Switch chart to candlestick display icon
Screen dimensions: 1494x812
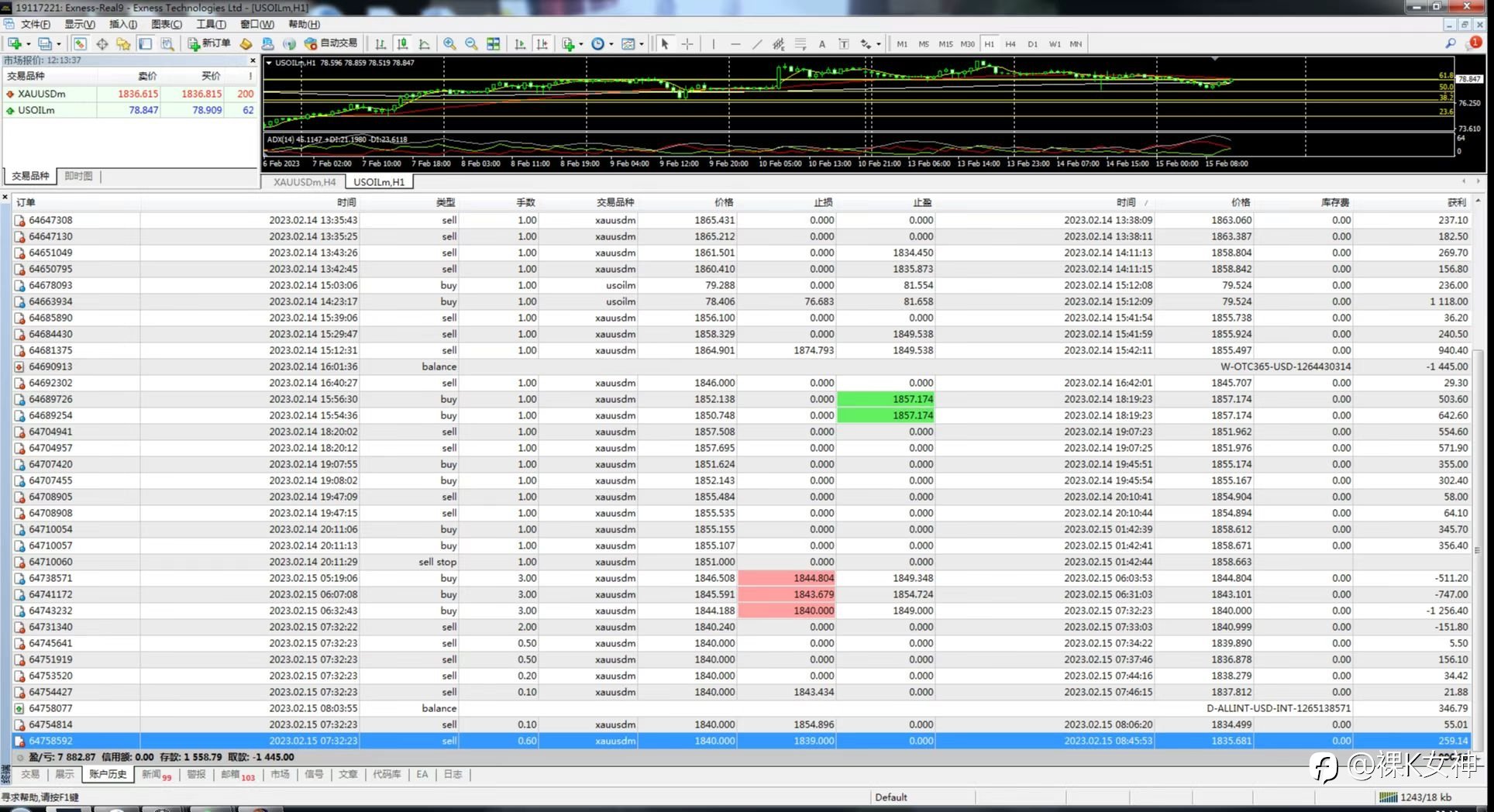click(402, 44)
